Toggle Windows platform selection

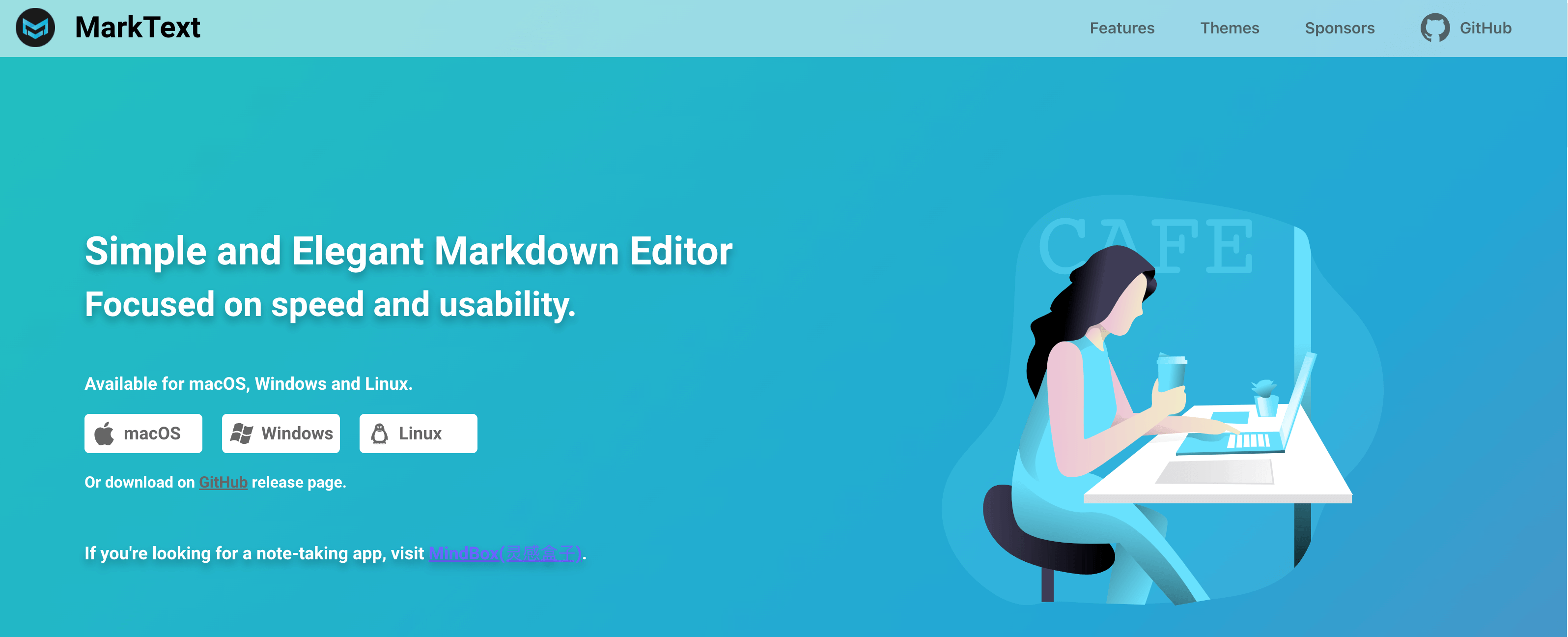coord(280,433)
